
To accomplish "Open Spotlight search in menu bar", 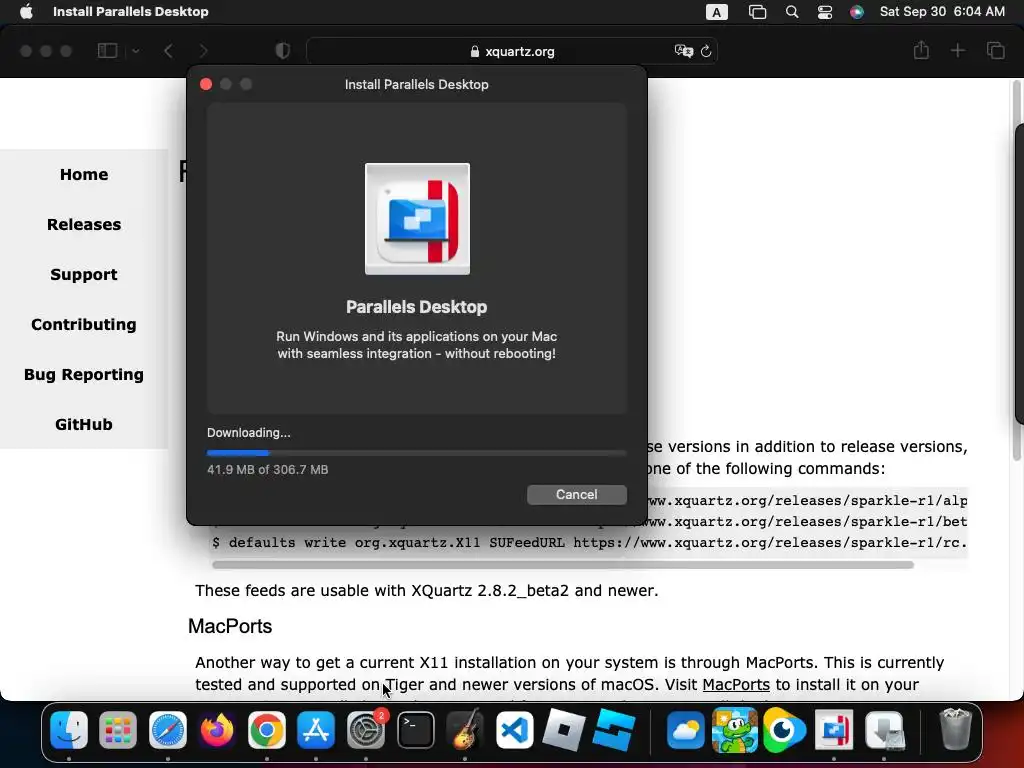I will (792, 12).
